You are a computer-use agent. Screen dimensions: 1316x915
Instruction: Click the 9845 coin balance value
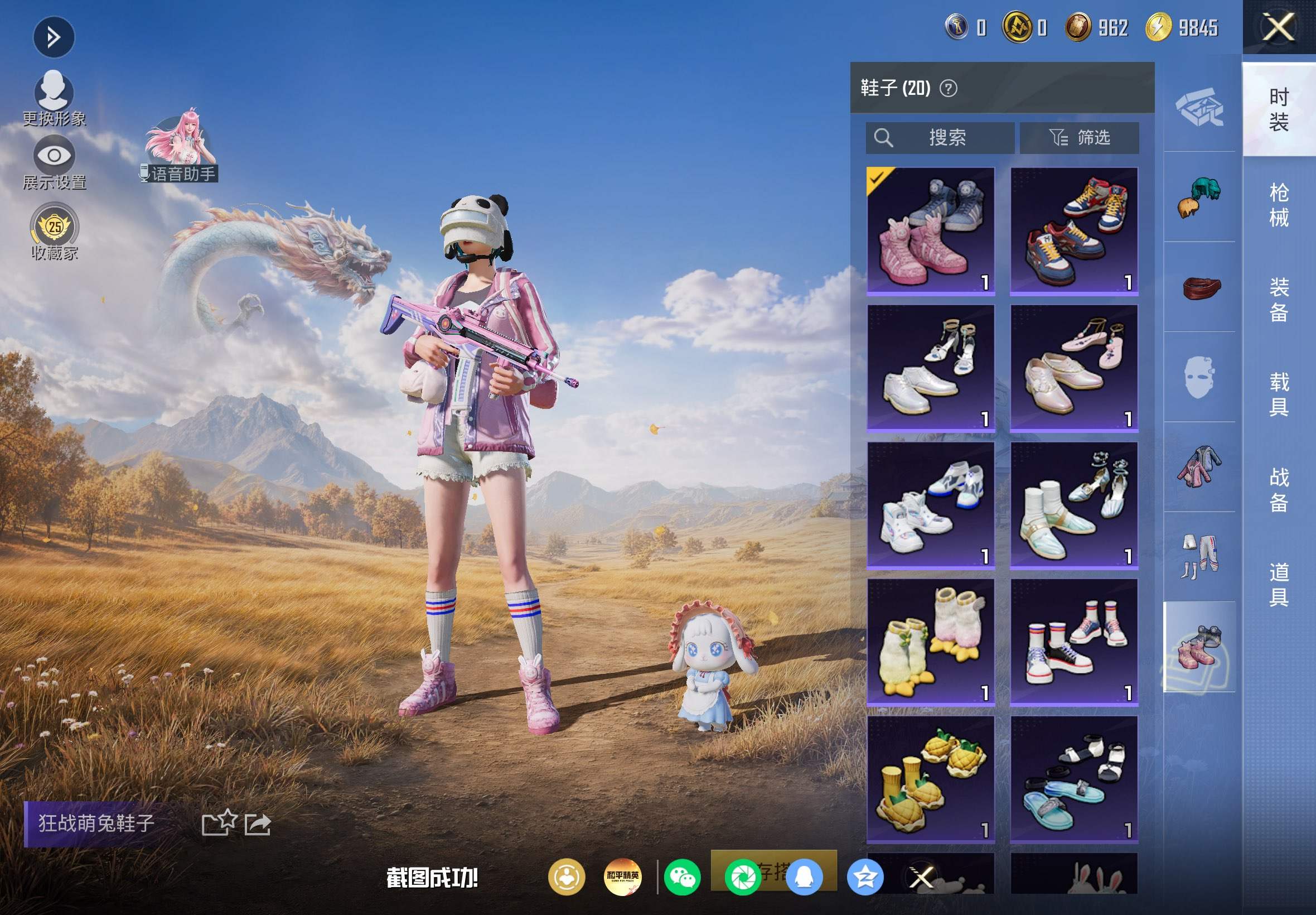click(x=1198, y=27)
